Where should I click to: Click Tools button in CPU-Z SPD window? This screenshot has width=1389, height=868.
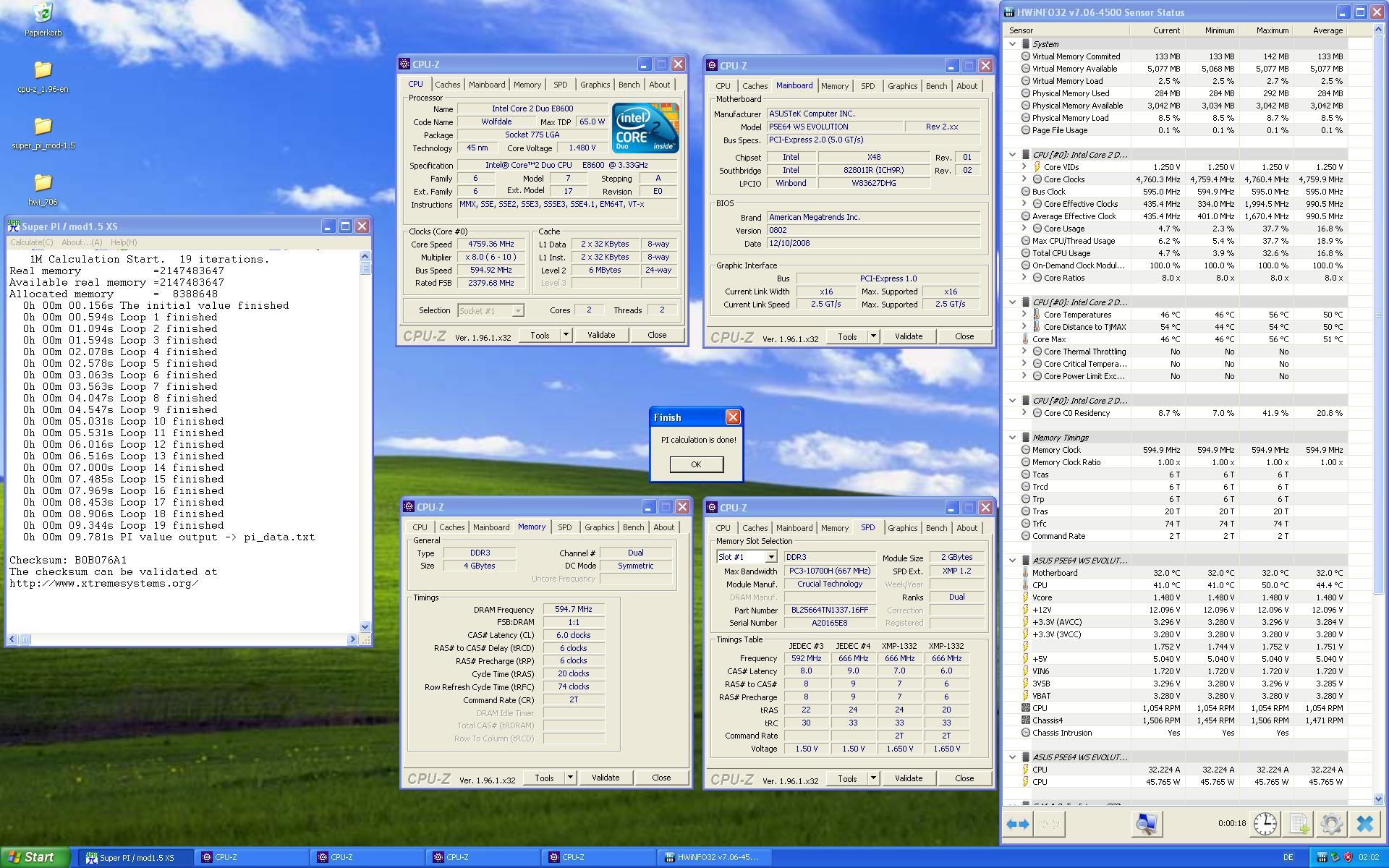tap(847, 779)
